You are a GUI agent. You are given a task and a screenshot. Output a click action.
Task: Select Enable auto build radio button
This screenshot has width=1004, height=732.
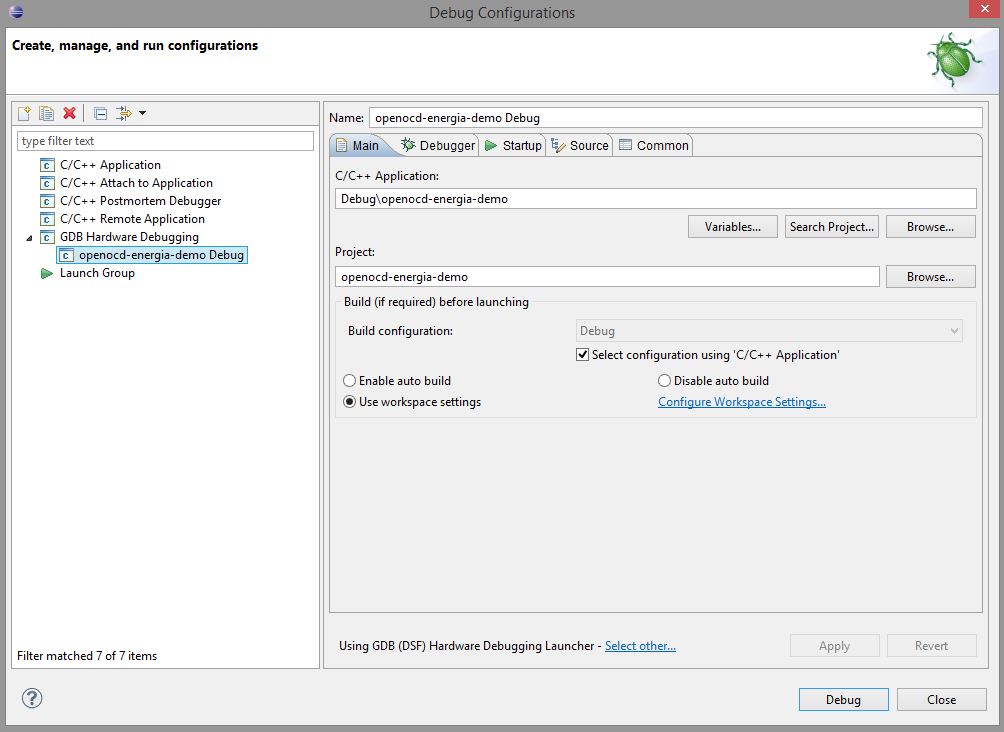tap(349, 380)
